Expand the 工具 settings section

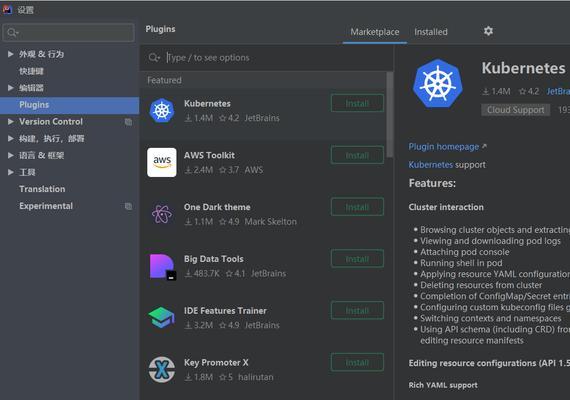pos(11,172)
